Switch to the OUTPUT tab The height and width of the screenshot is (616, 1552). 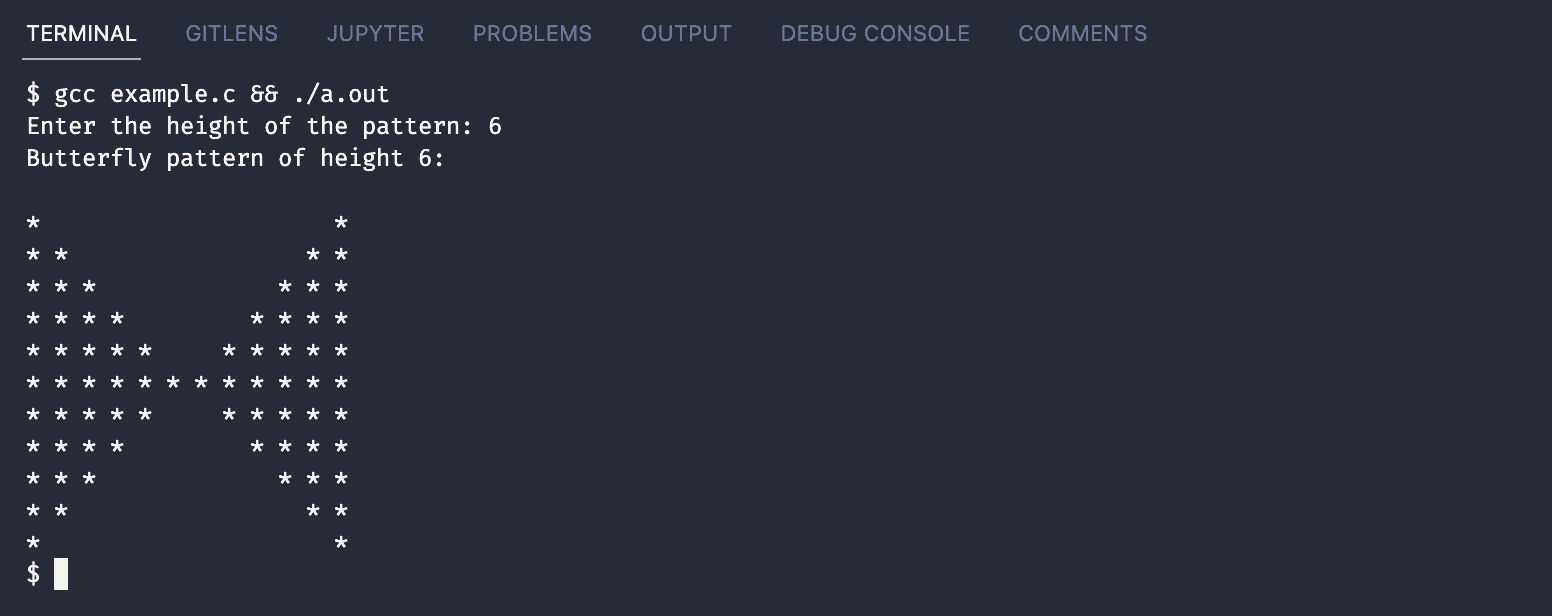686,33
